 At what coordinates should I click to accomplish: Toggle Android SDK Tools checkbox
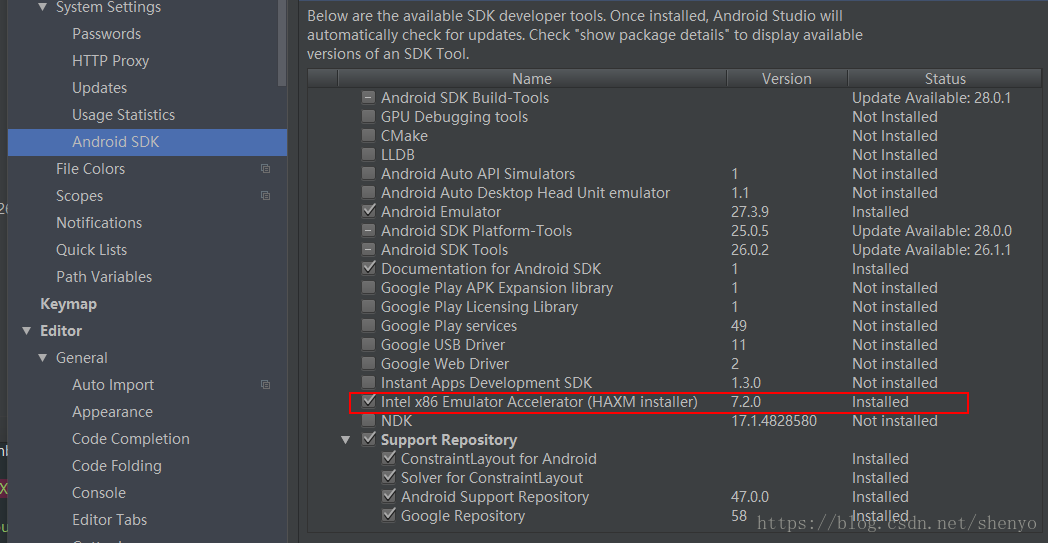[x=368, y=250]
